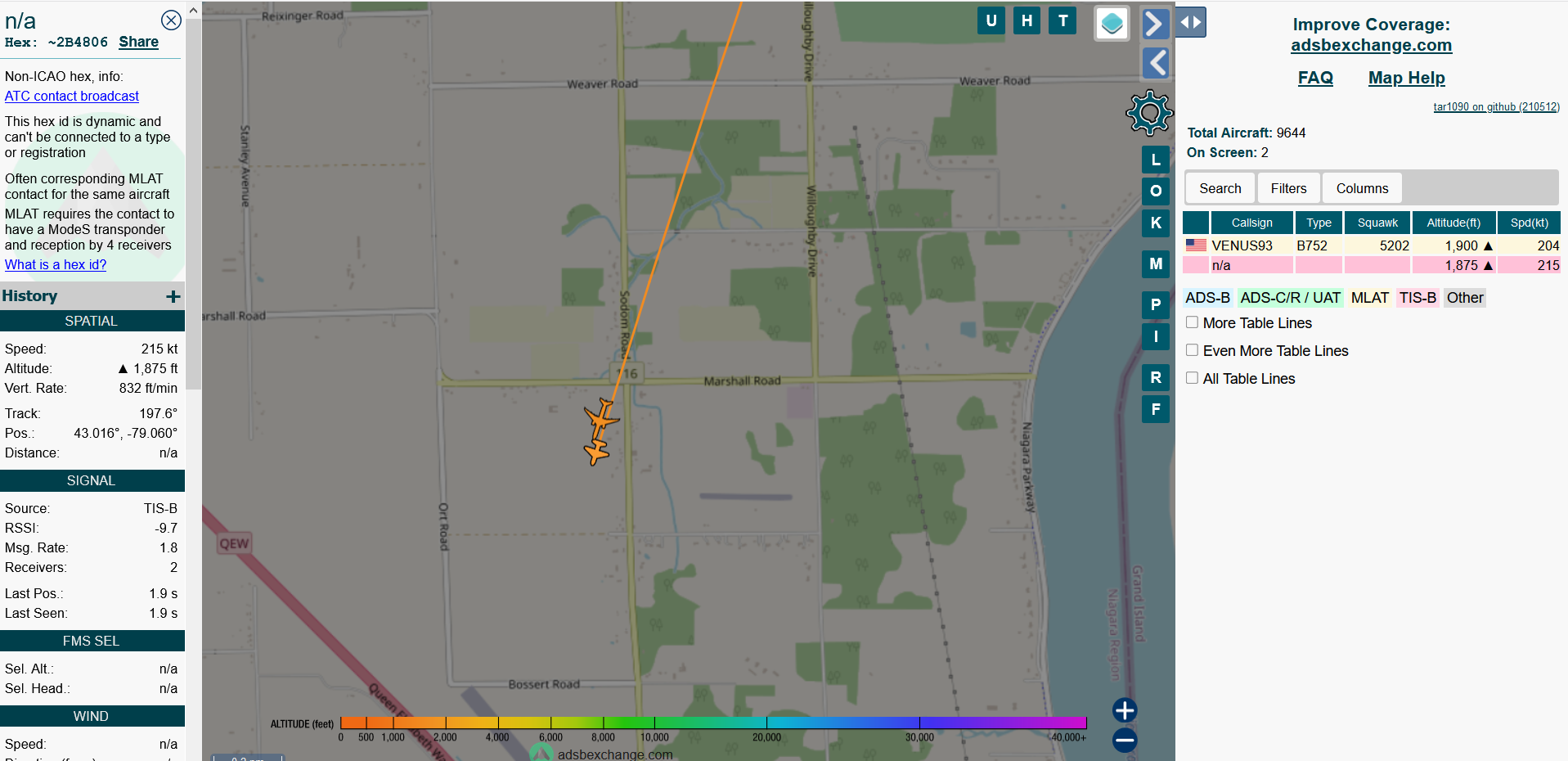Viewport: 1568px width, 761px height.
Task: Visit adsbexchange.com coverage link
Action: coord(1371,45)
